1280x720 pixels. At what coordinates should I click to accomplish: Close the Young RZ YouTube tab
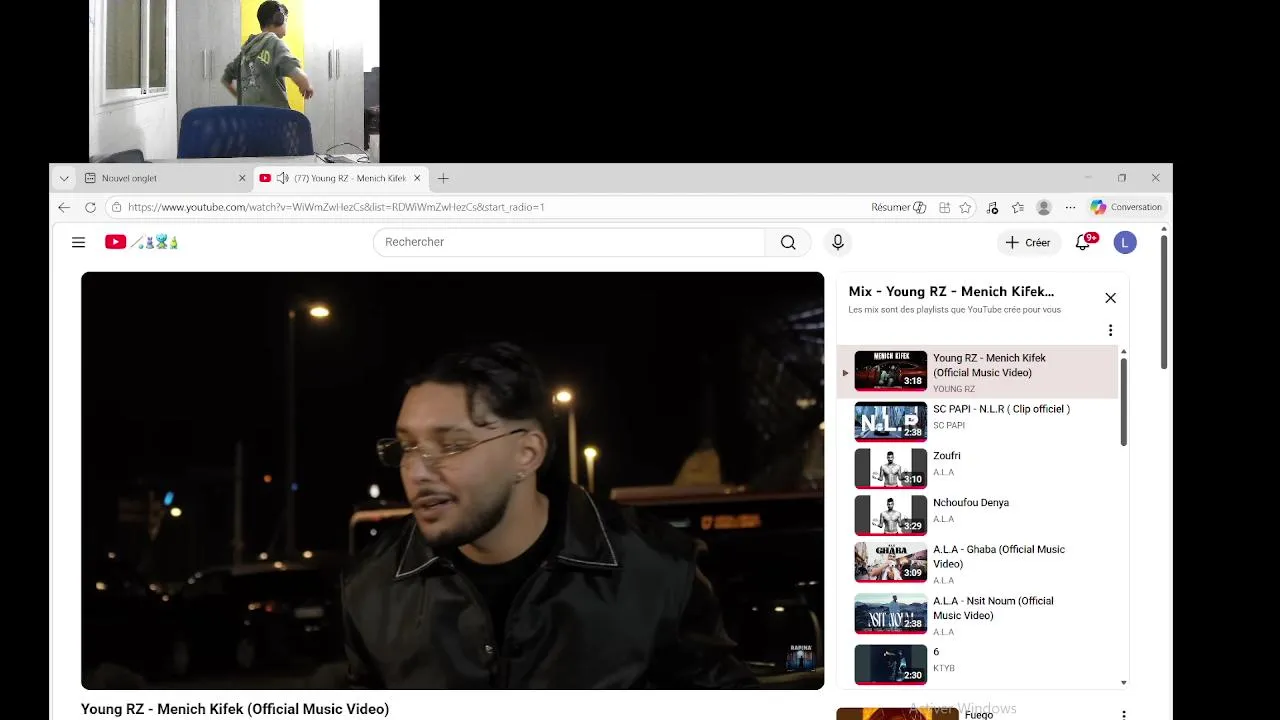tap(417, 178)
